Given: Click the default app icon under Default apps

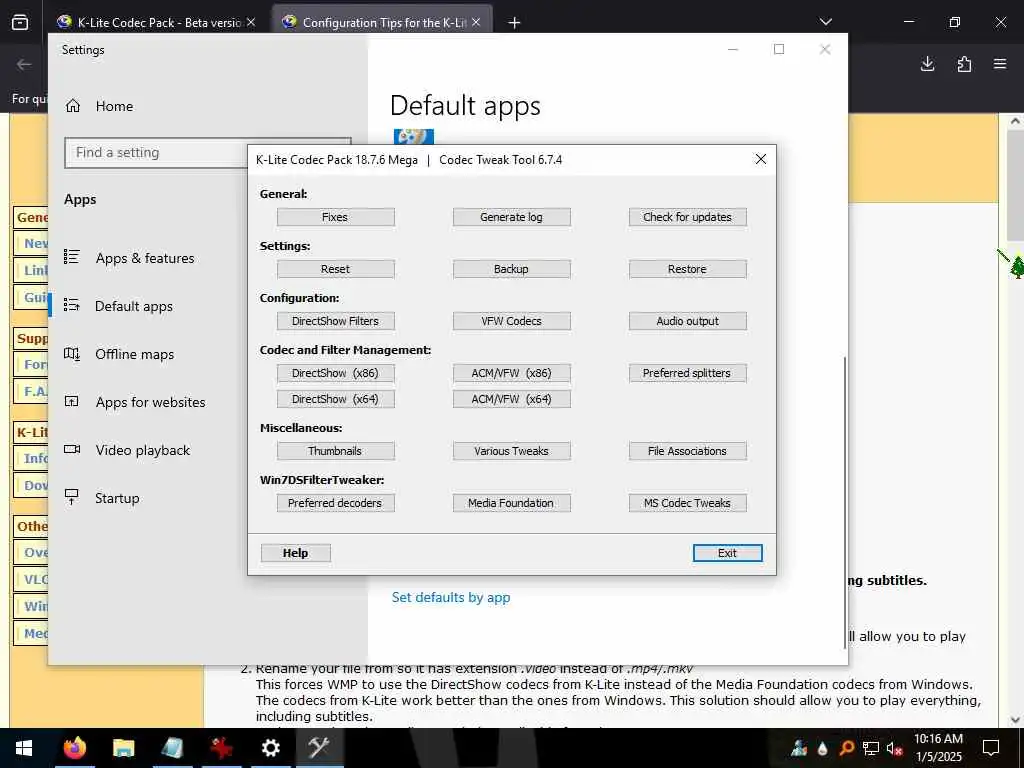Looking at the screenshot, I should point(414,136).
